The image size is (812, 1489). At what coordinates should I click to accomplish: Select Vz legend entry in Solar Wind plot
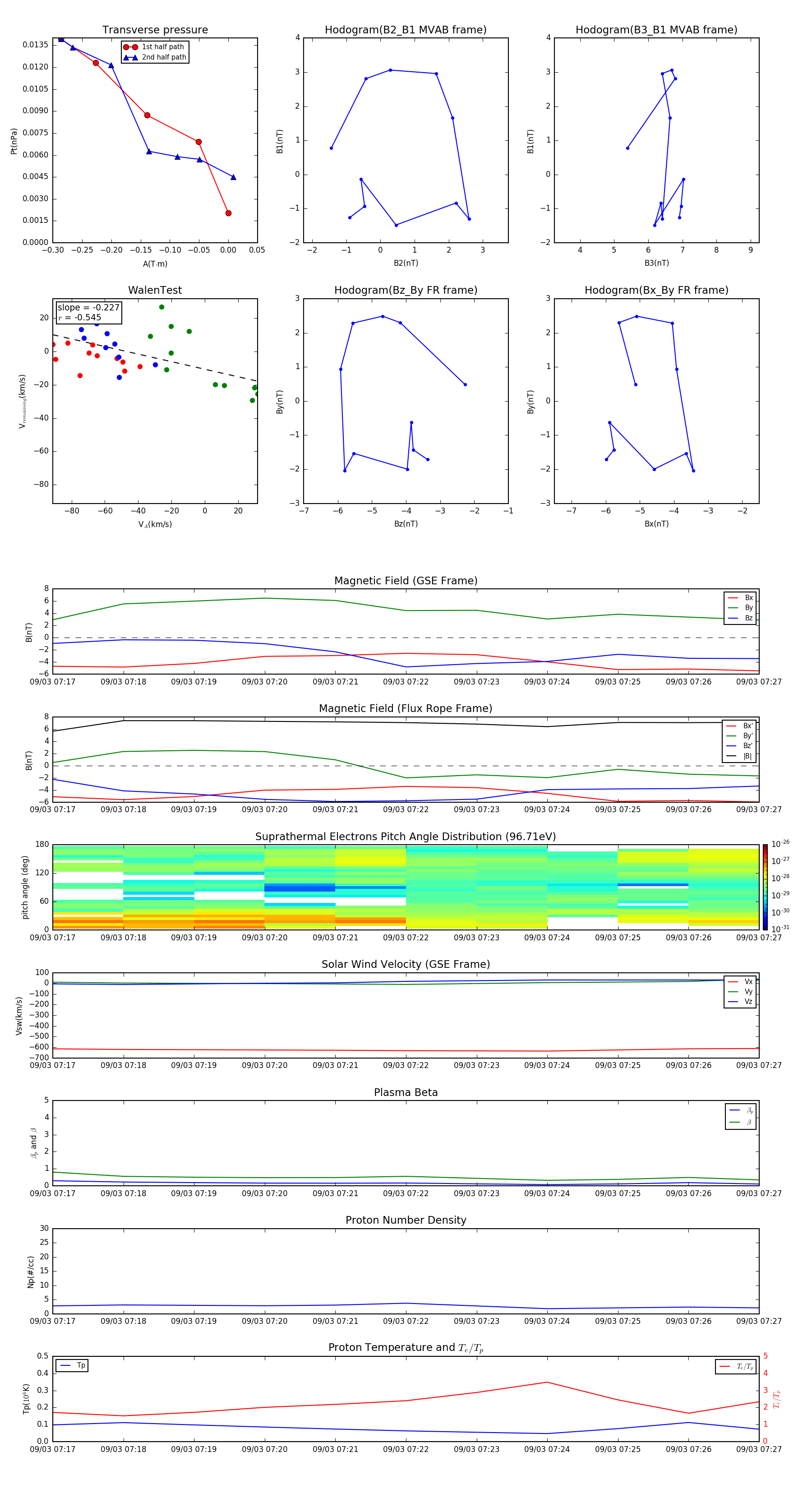(x=740, y=1001)
